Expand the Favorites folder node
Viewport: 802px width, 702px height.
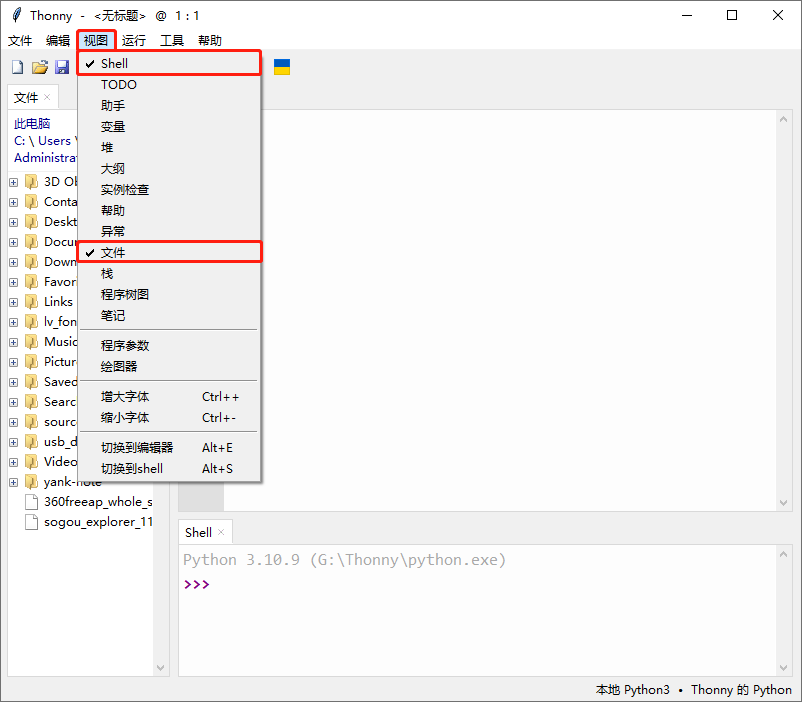tap(14, 282)
